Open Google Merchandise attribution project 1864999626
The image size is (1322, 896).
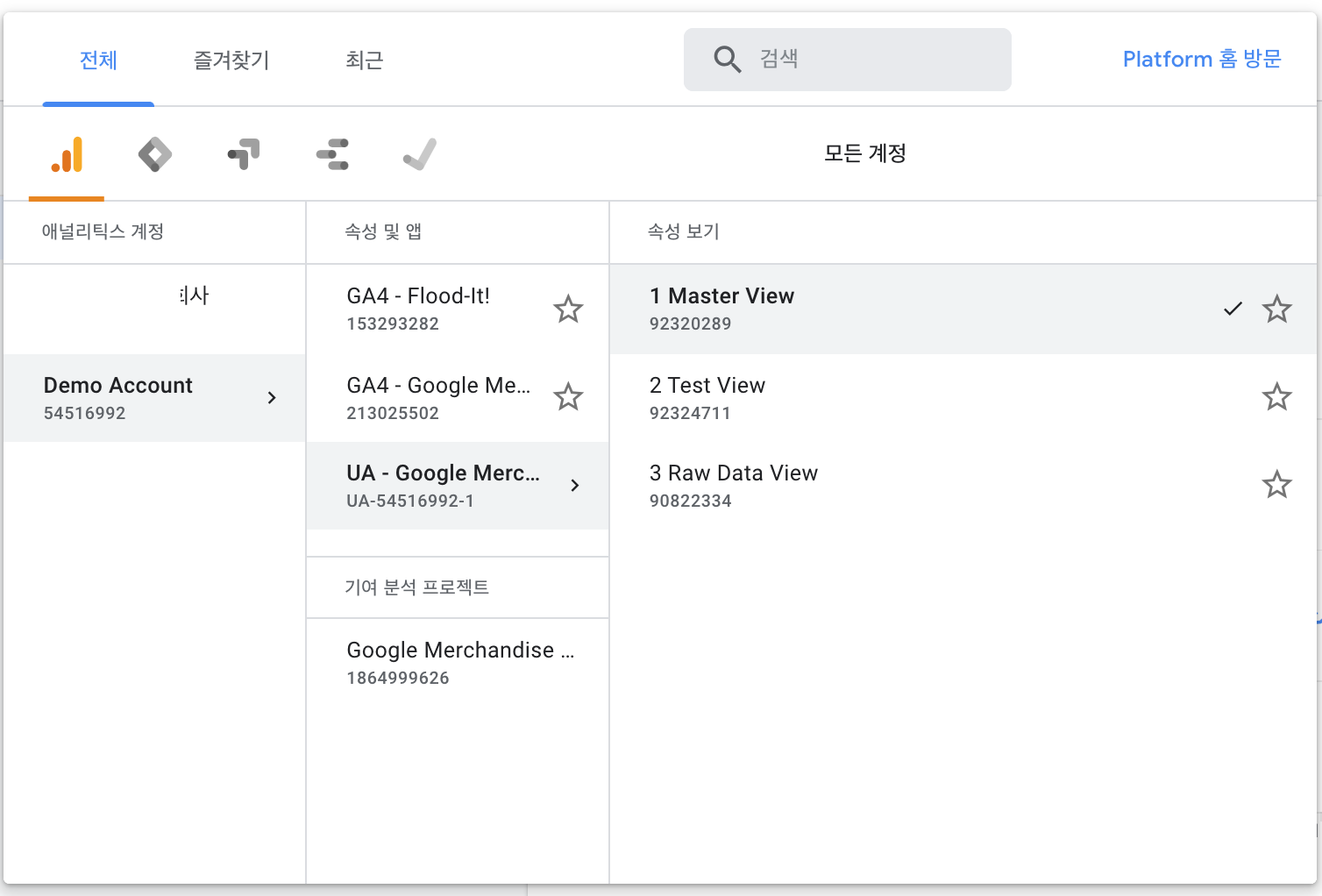click(x=458, y=663)
